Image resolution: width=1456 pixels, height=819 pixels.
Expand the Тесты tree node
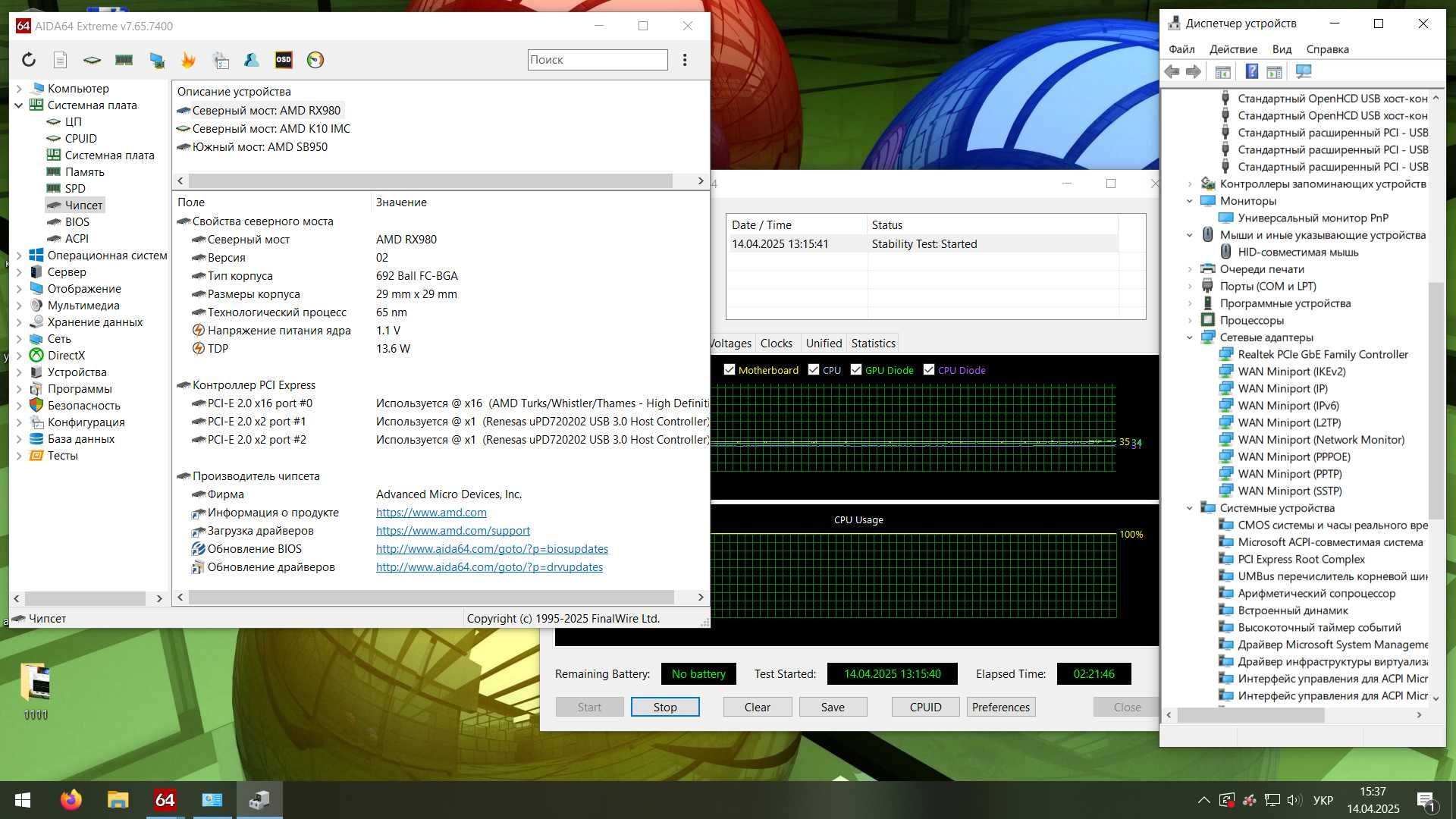coord(19,455)
